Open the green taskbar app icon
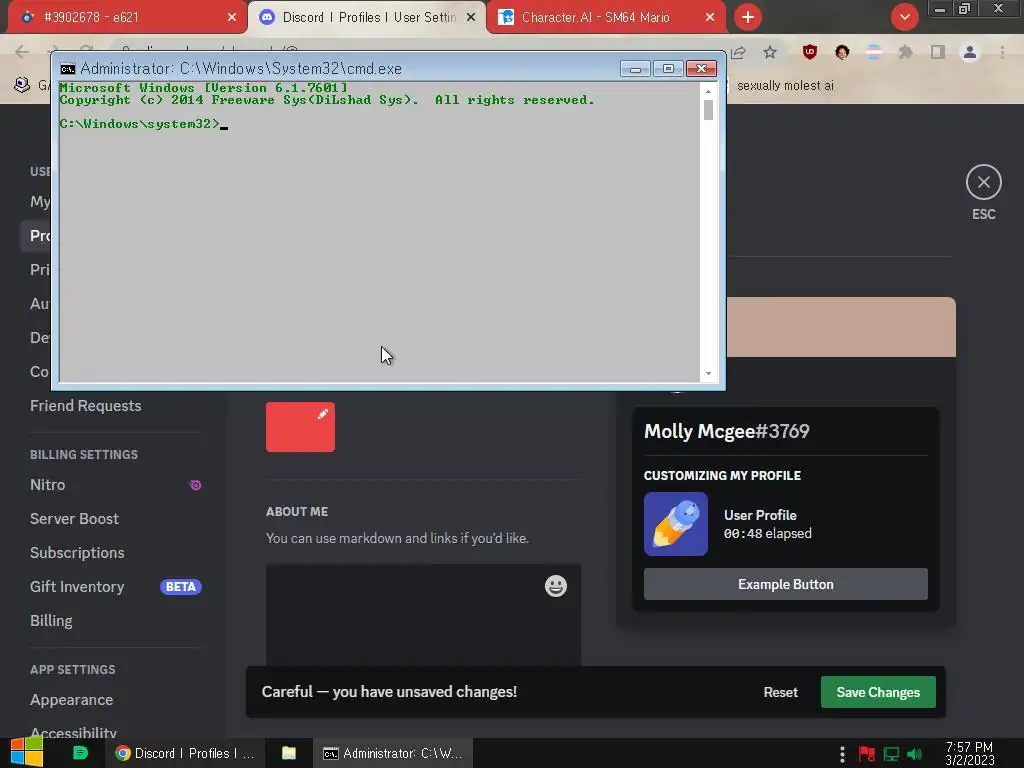 pos(80,753)
